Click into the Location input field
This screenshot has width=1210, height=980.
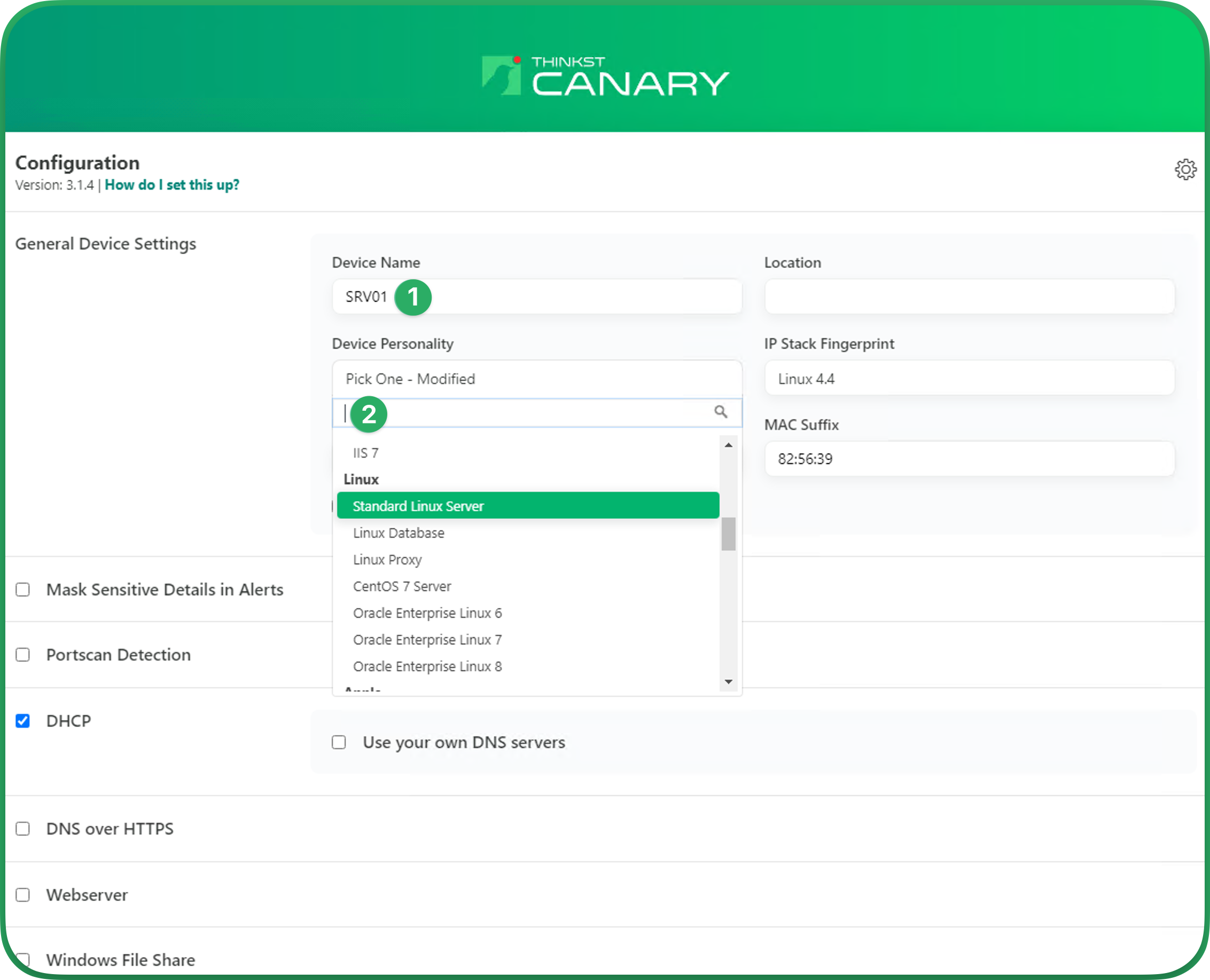pos(969,297)
